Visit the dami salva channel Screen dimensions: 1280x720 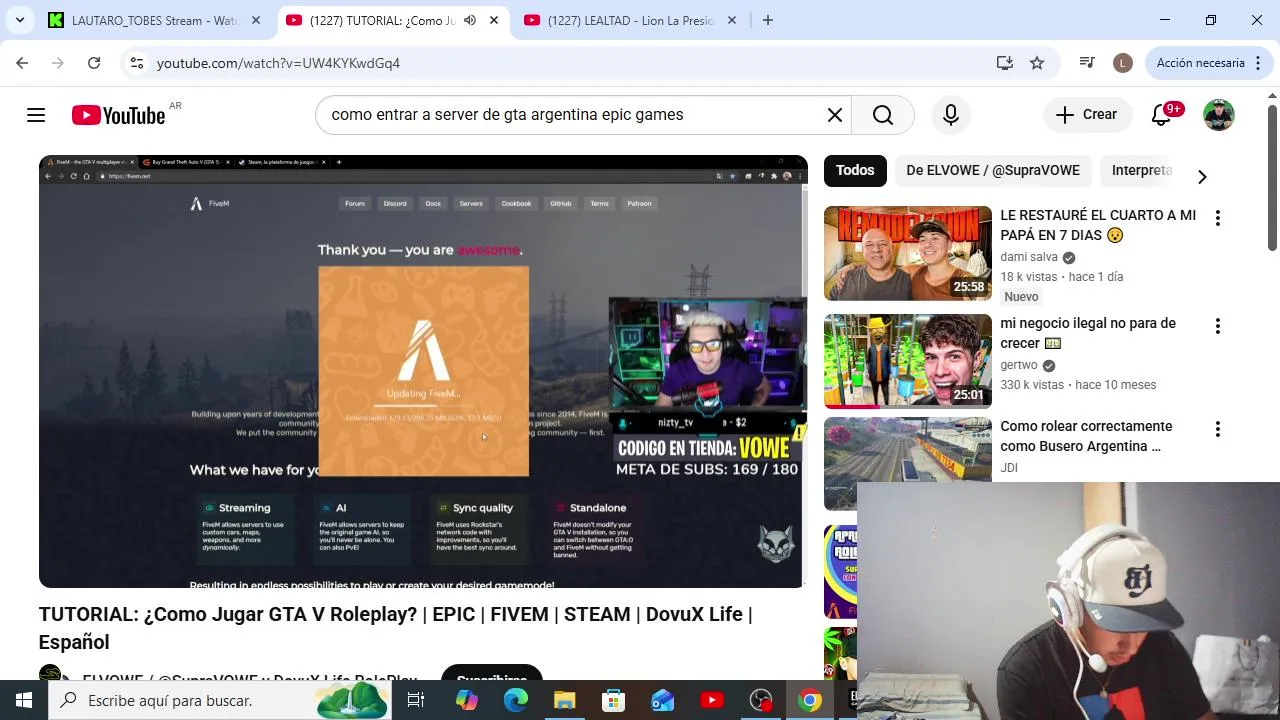click(1029, 257)
